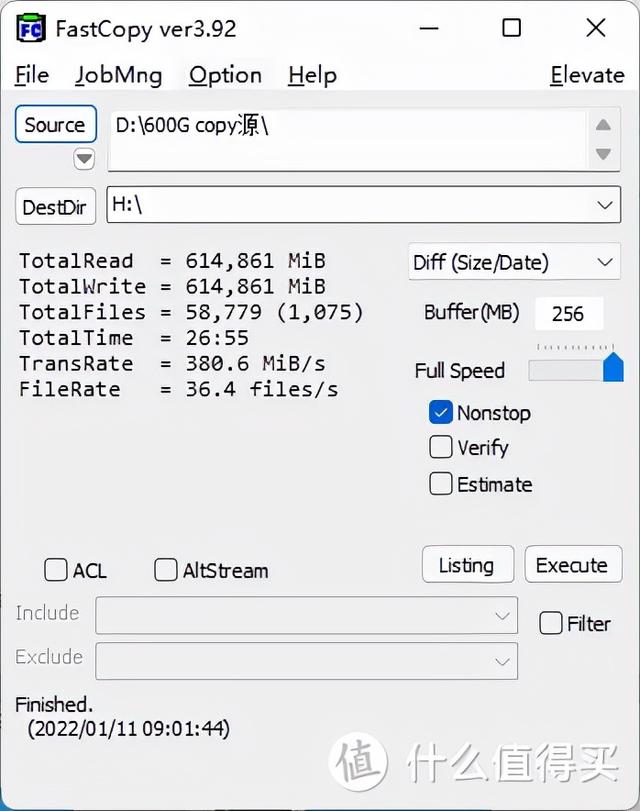Close the FastCopy window
The image size is (640, 811).
click(x=596, y=28)
